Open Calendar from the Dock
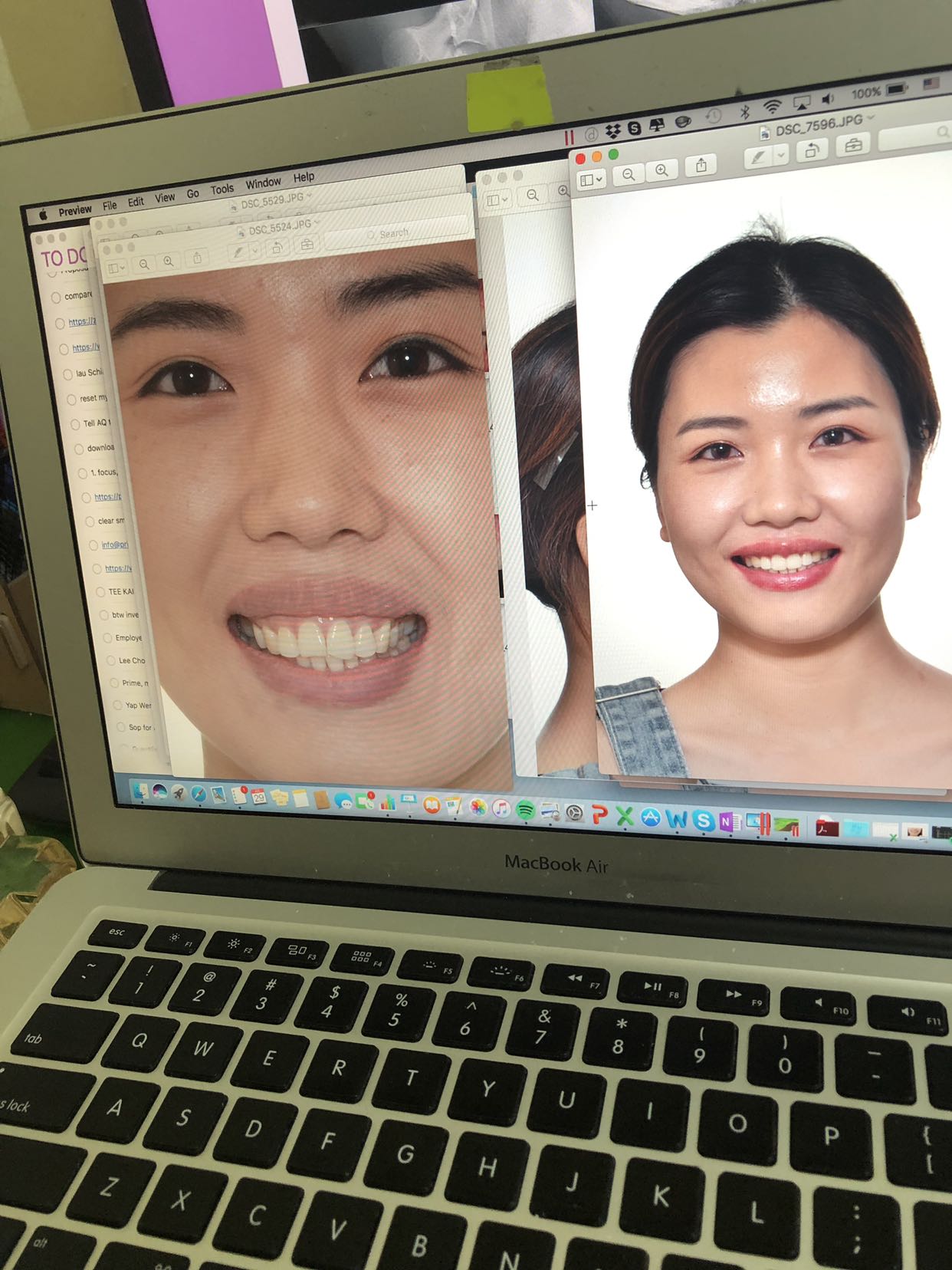This screenshot has width=952, height=1270. (x=258, y=796)
